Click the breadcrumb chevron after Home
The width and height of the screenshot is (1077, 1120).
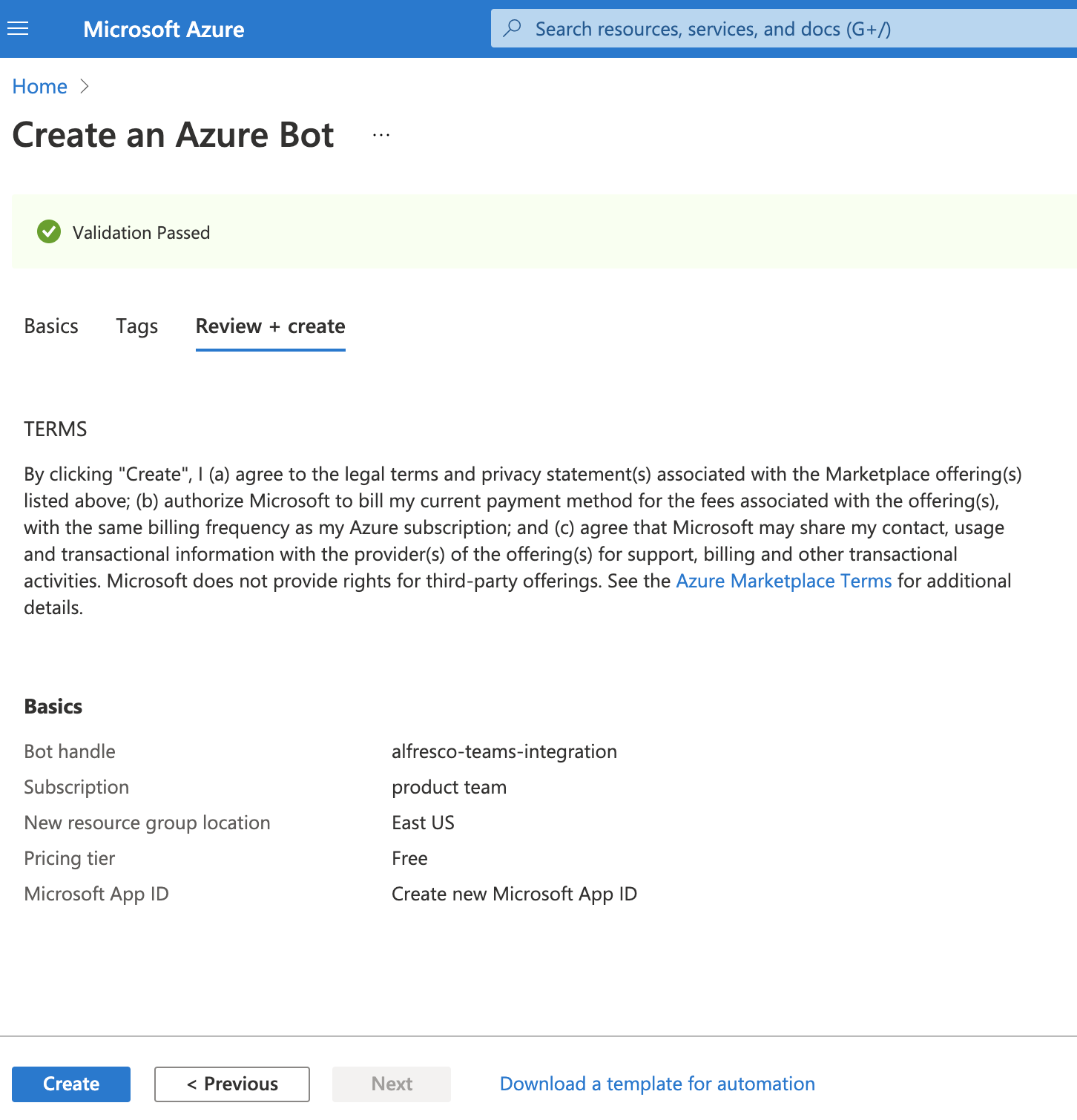pos(85,86)
